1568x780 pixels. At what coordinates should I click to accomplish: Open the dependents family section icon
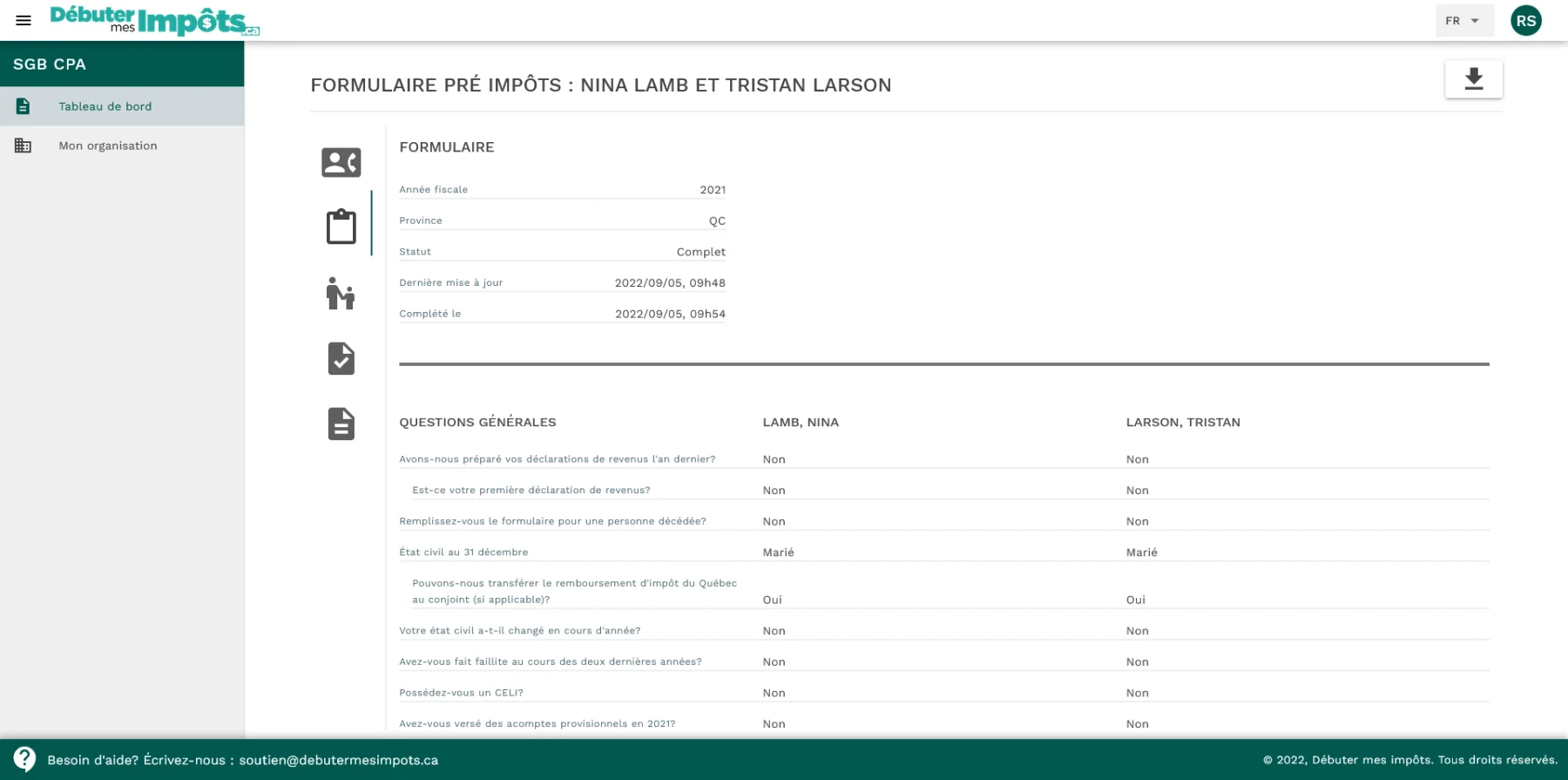click(x=341, y=294)
